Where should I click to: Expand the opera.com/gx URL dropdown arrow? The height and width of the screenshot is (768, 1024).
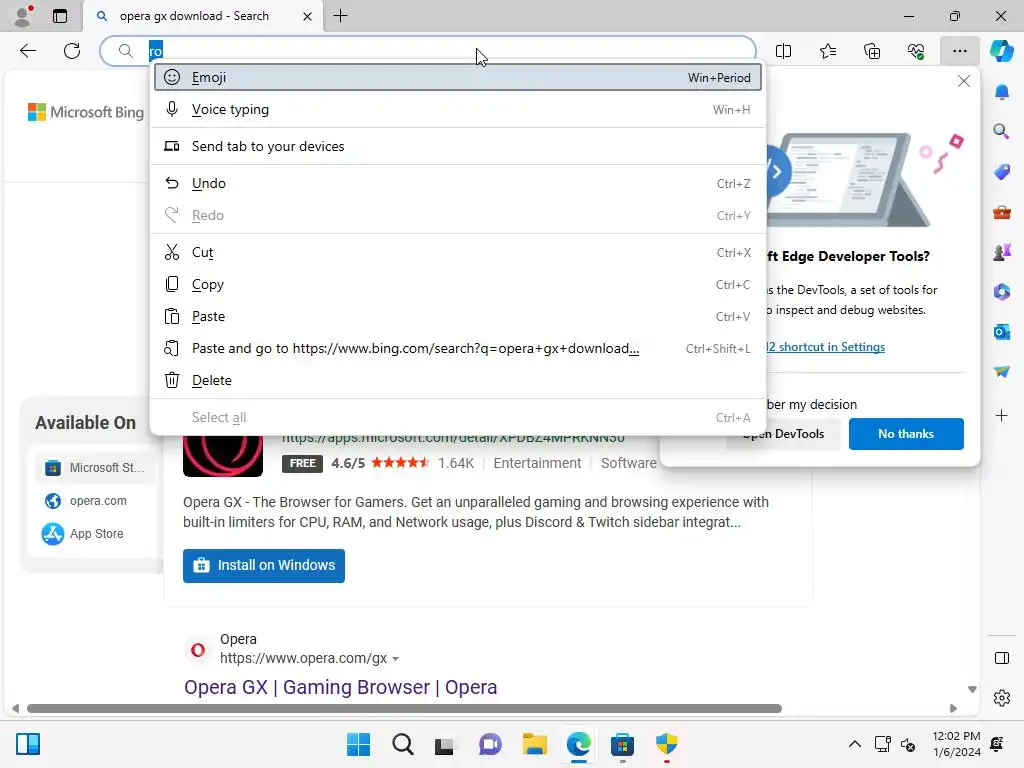click(395, 659)
